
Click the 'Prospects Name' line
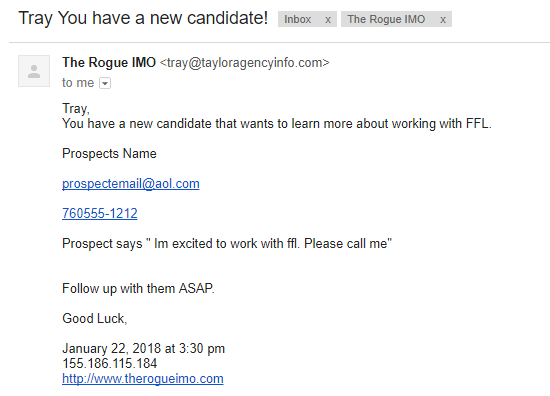109,154
